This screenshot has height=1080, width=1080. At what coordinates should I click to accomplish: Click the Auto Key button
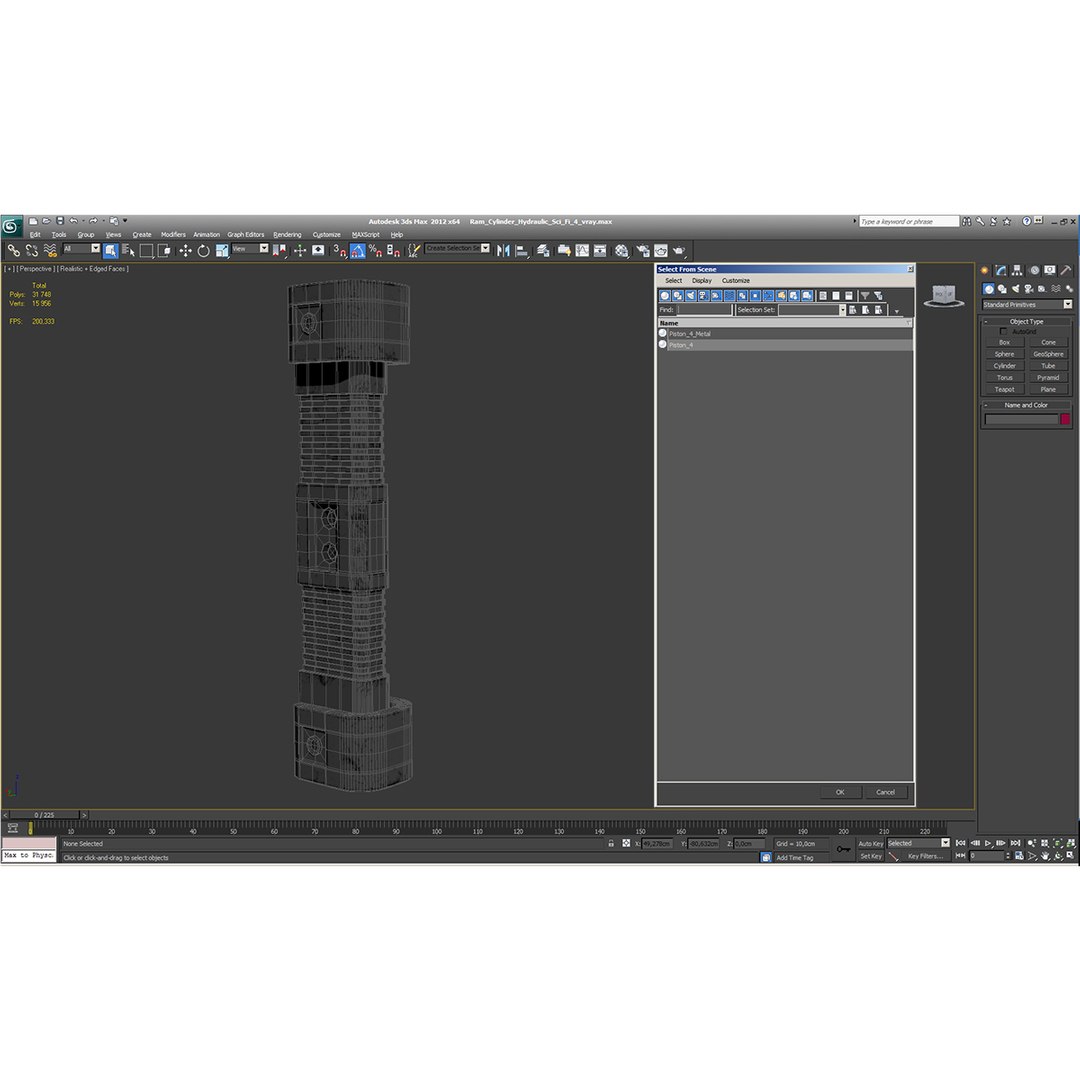point(871,844)
